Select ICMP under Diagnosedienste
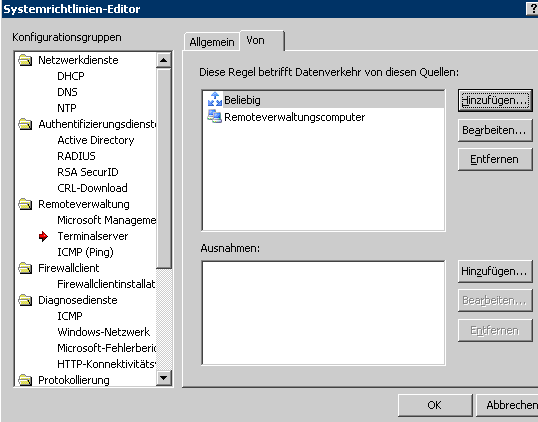 70,316
